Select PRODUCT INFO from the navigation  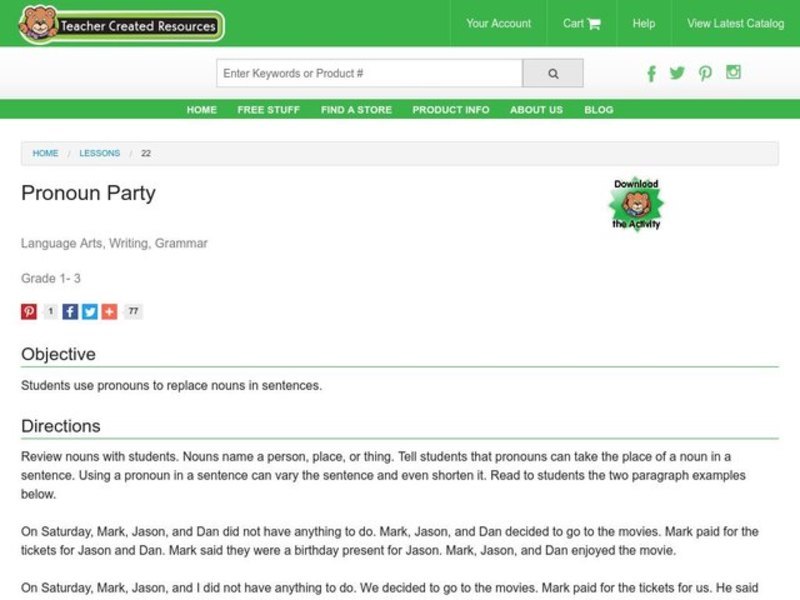[450, 110]
